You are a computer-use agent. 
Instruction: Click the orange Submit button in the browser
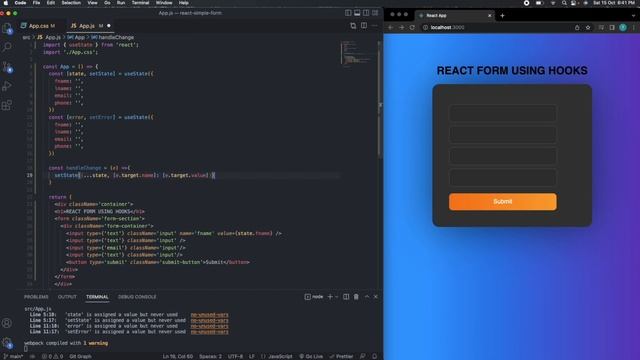502,202
